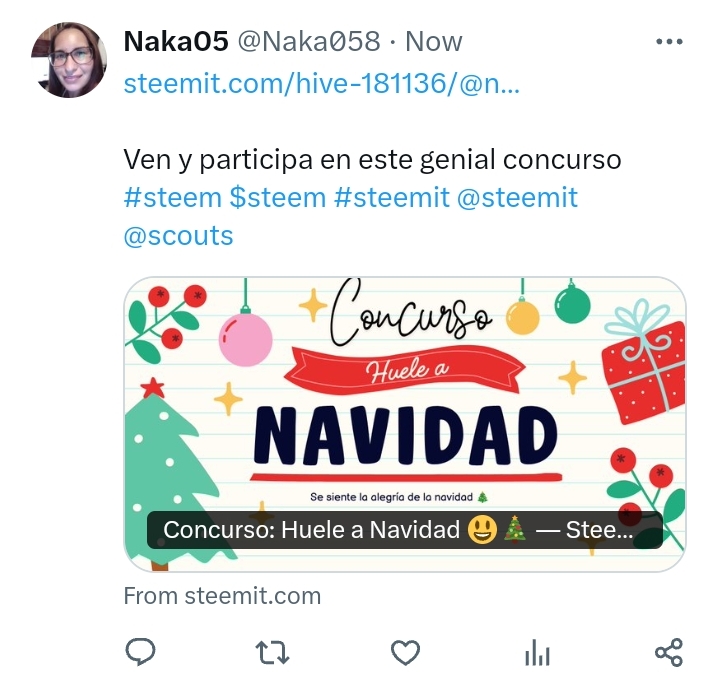Open the Navidad contest card image
This screenshot has height=686, width=719.
(405, 424)
